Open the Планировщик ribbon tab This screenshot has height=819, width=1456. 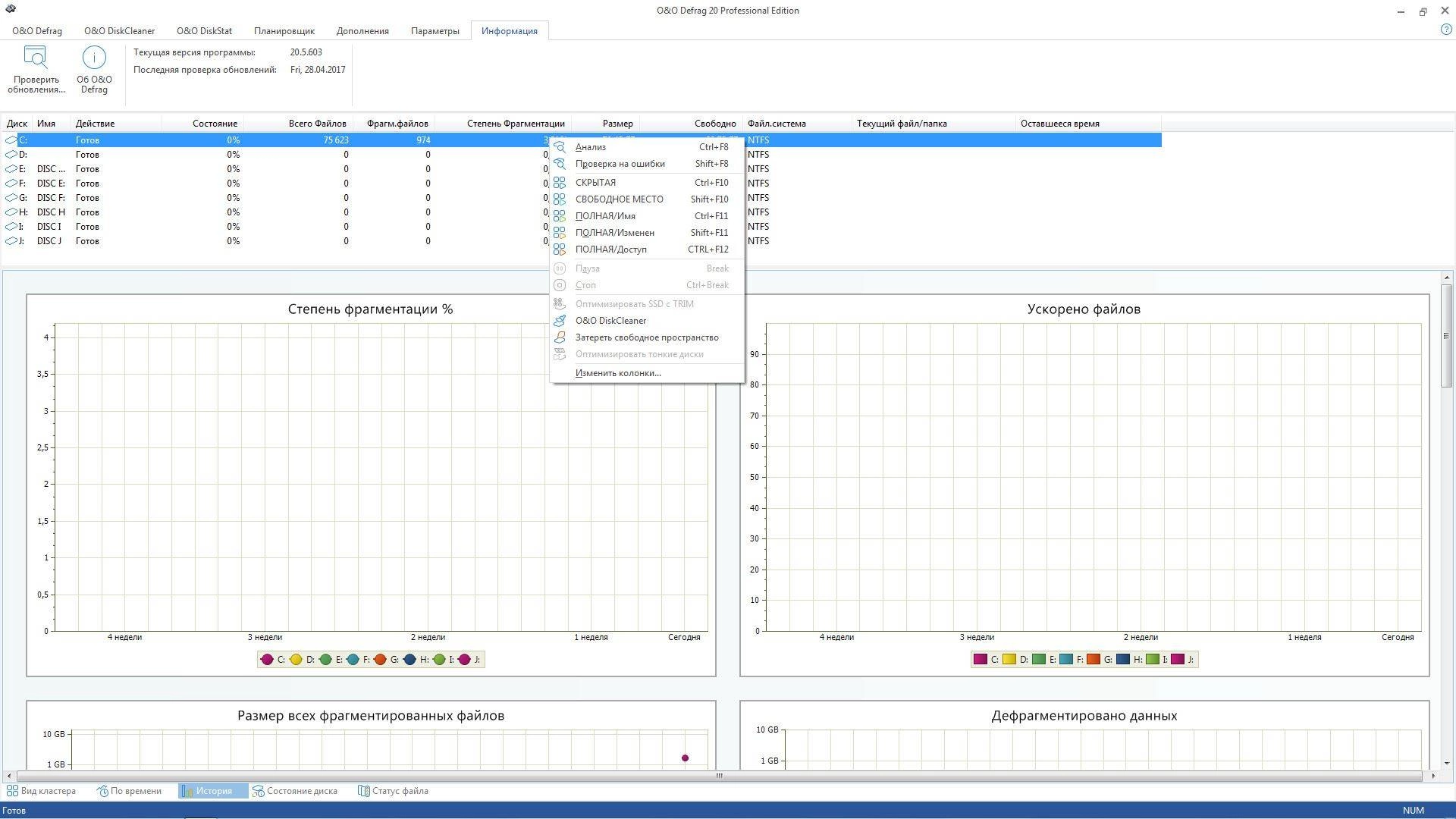click(x=284, y=31)
